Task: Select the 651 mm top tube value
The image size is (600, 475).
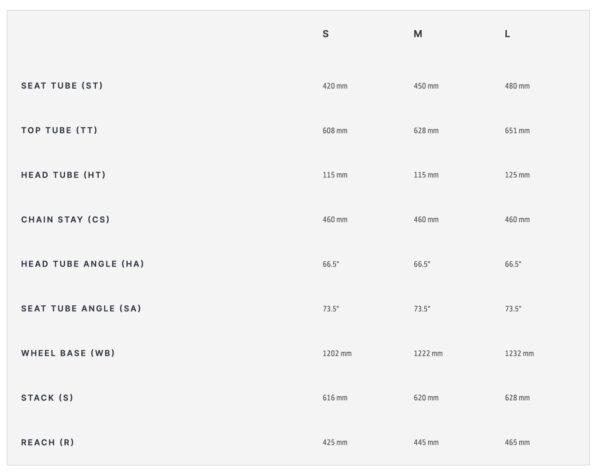Action: 517,131
